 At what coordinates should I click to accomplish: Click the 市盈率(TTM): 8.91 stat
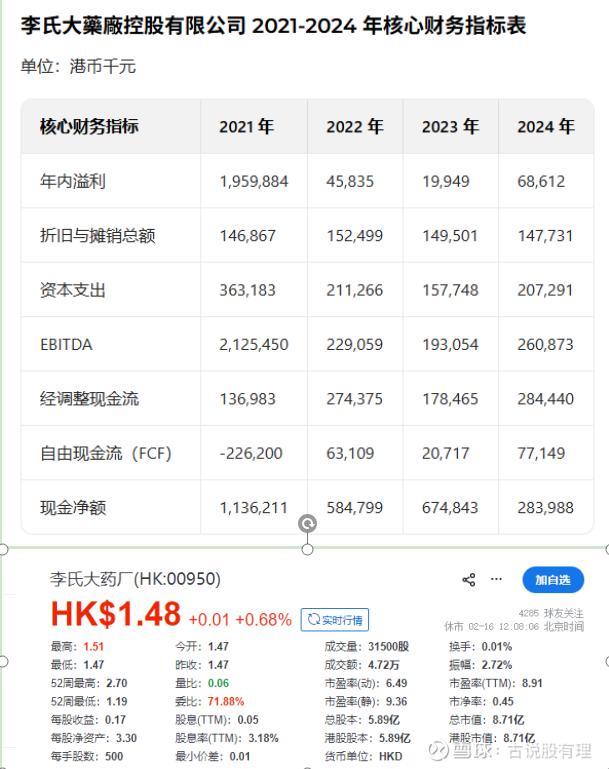click(x=496, y=683)
